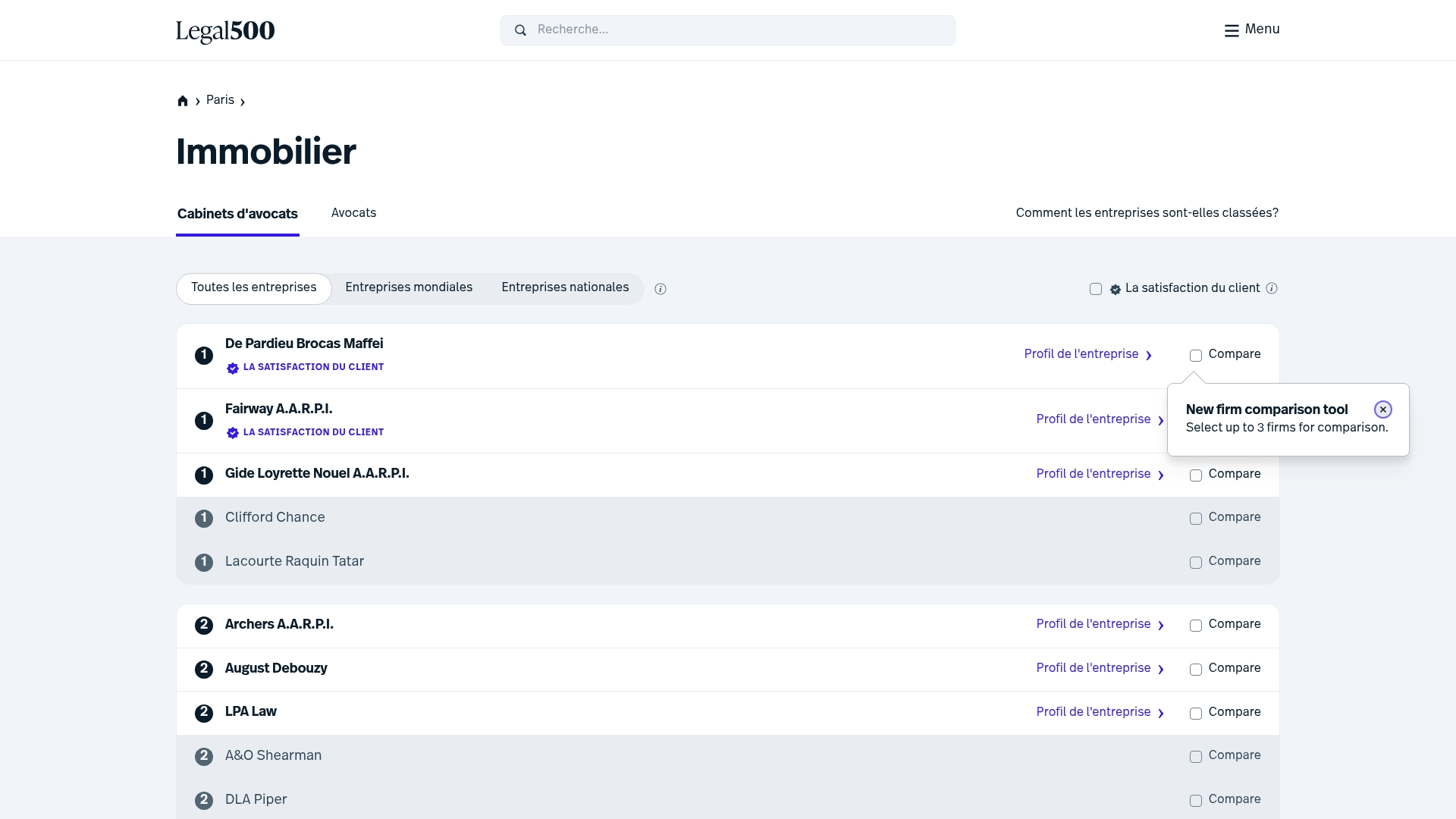Open info tooltip next to filter pills

click(660, 289)
